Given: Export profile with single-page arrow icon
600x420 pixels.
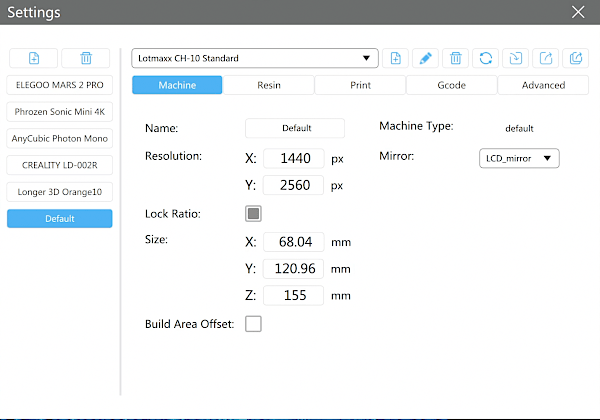Looking at the screenshot, I should (x=546, y=58).
